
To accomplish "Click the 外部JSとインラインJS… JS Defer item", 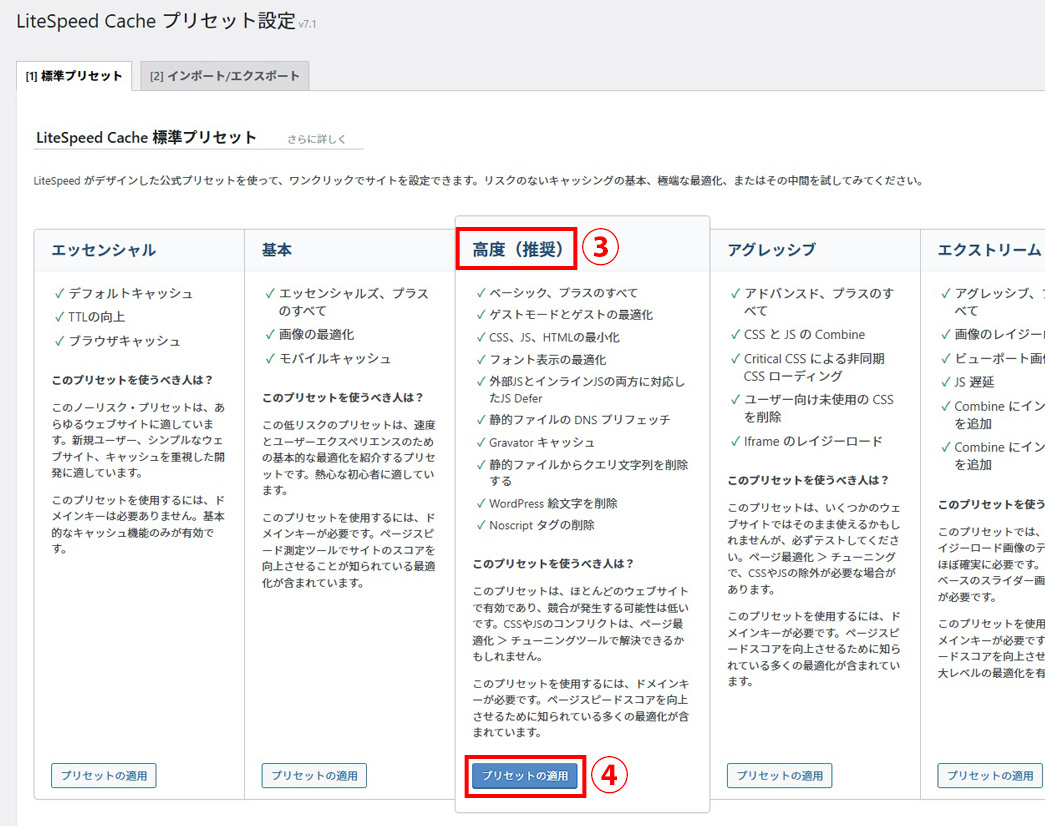I will pos(587,390).
